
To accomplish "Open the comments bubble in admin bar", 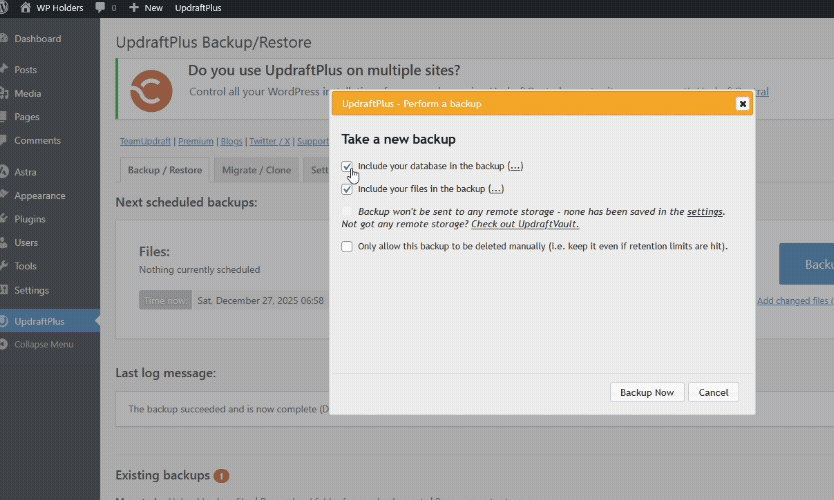I will (100, 7).
